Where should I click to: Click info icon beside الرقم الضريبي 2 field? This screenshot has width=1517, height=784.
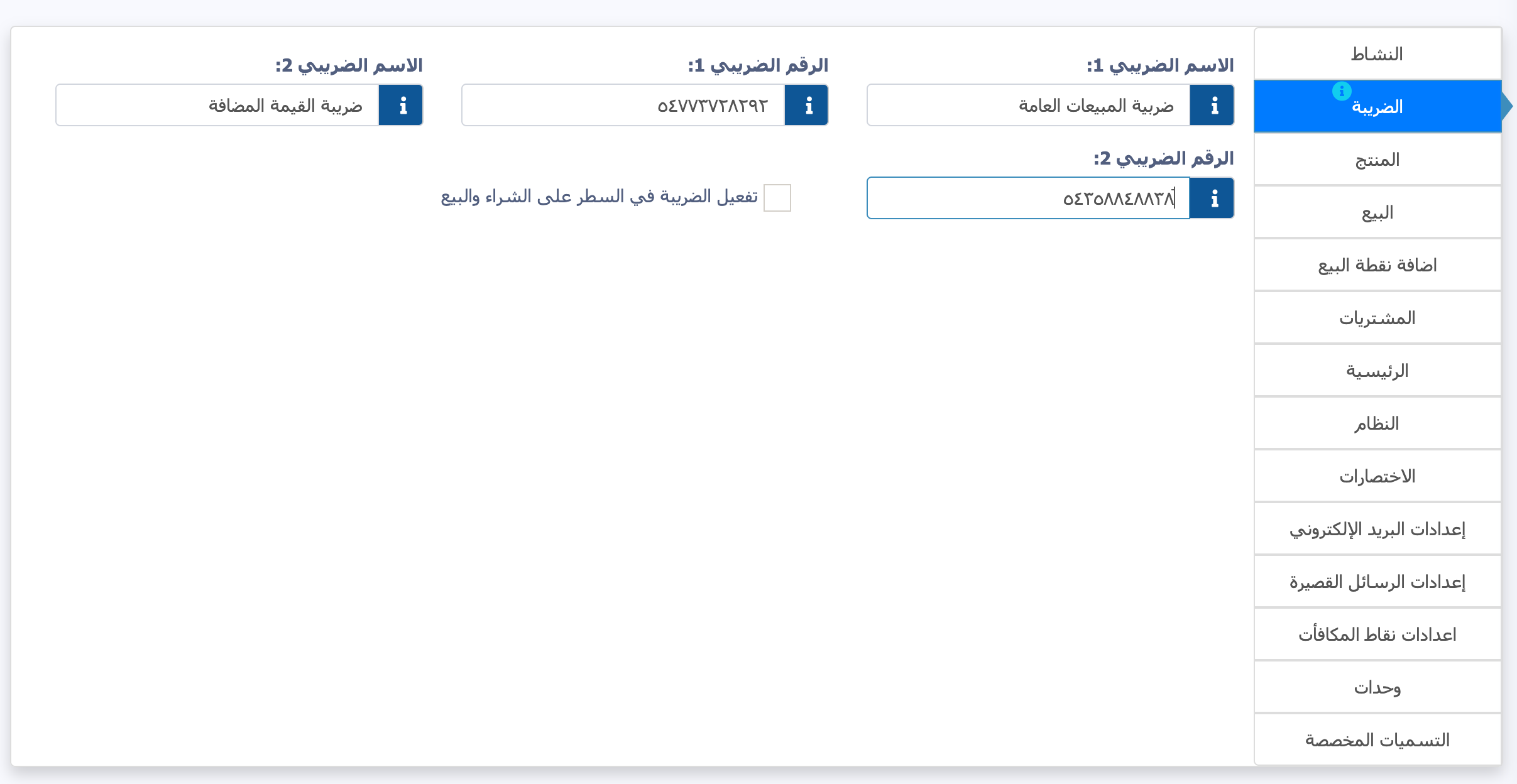click(1212, 198)
